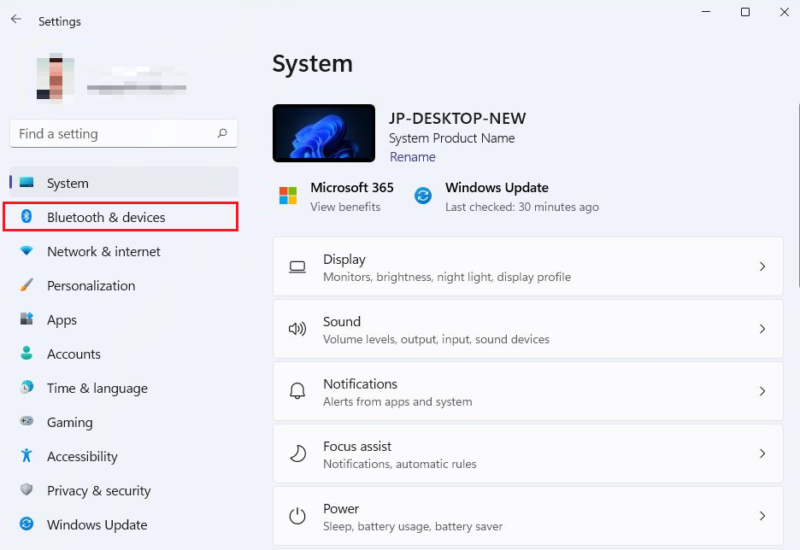
Task: Expand the Focus assist row chevron
Action: tap(762, 454)
